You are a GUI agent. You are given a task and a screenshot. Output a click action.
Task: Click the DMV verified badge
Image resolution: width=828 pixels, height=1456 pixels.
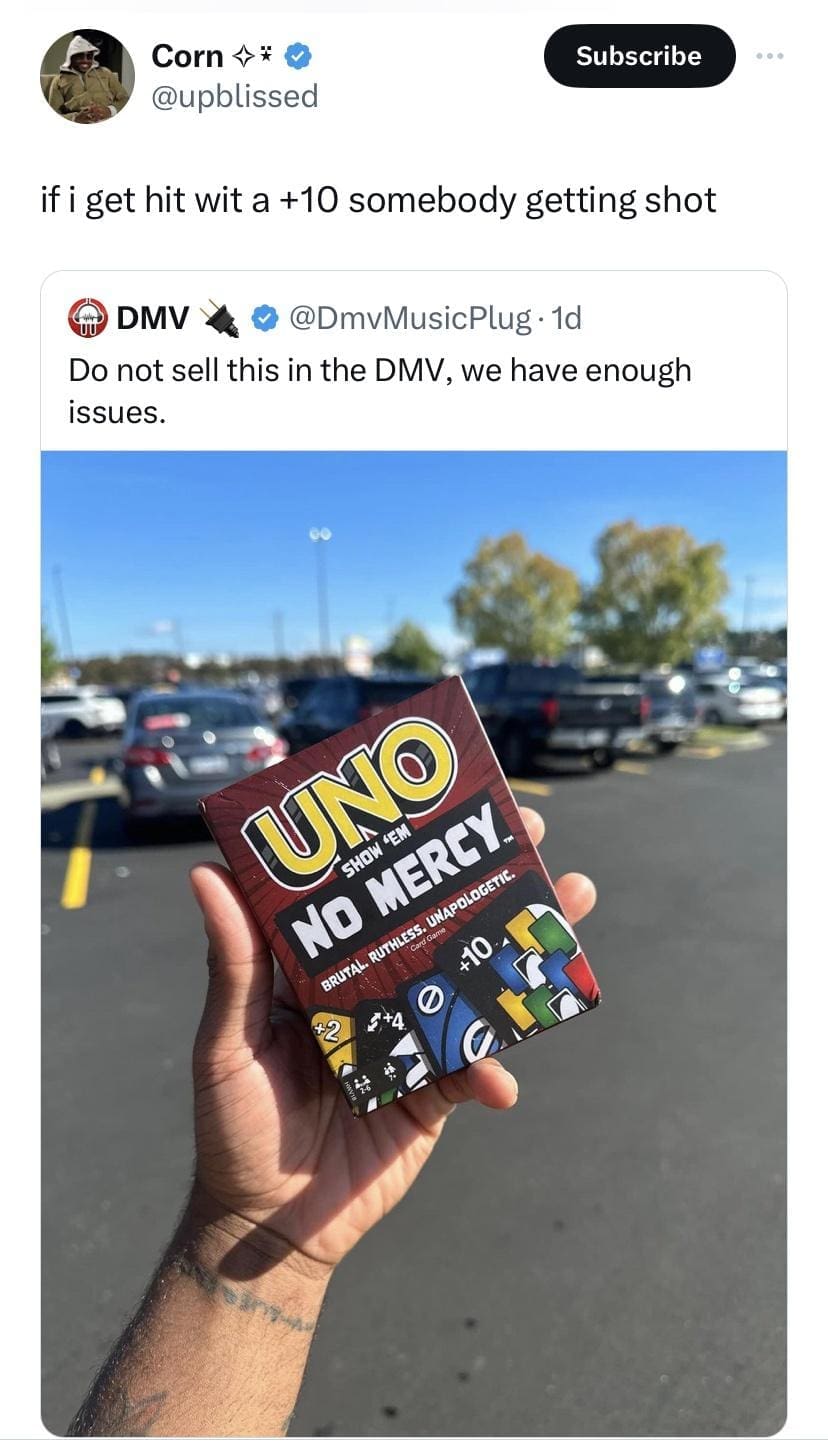[263, 319]
